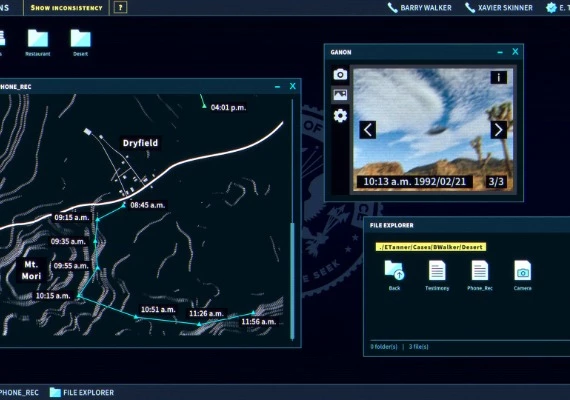Screen dimensions: 570x400
Task: Click the folder and file count status text
Action: 399,347
